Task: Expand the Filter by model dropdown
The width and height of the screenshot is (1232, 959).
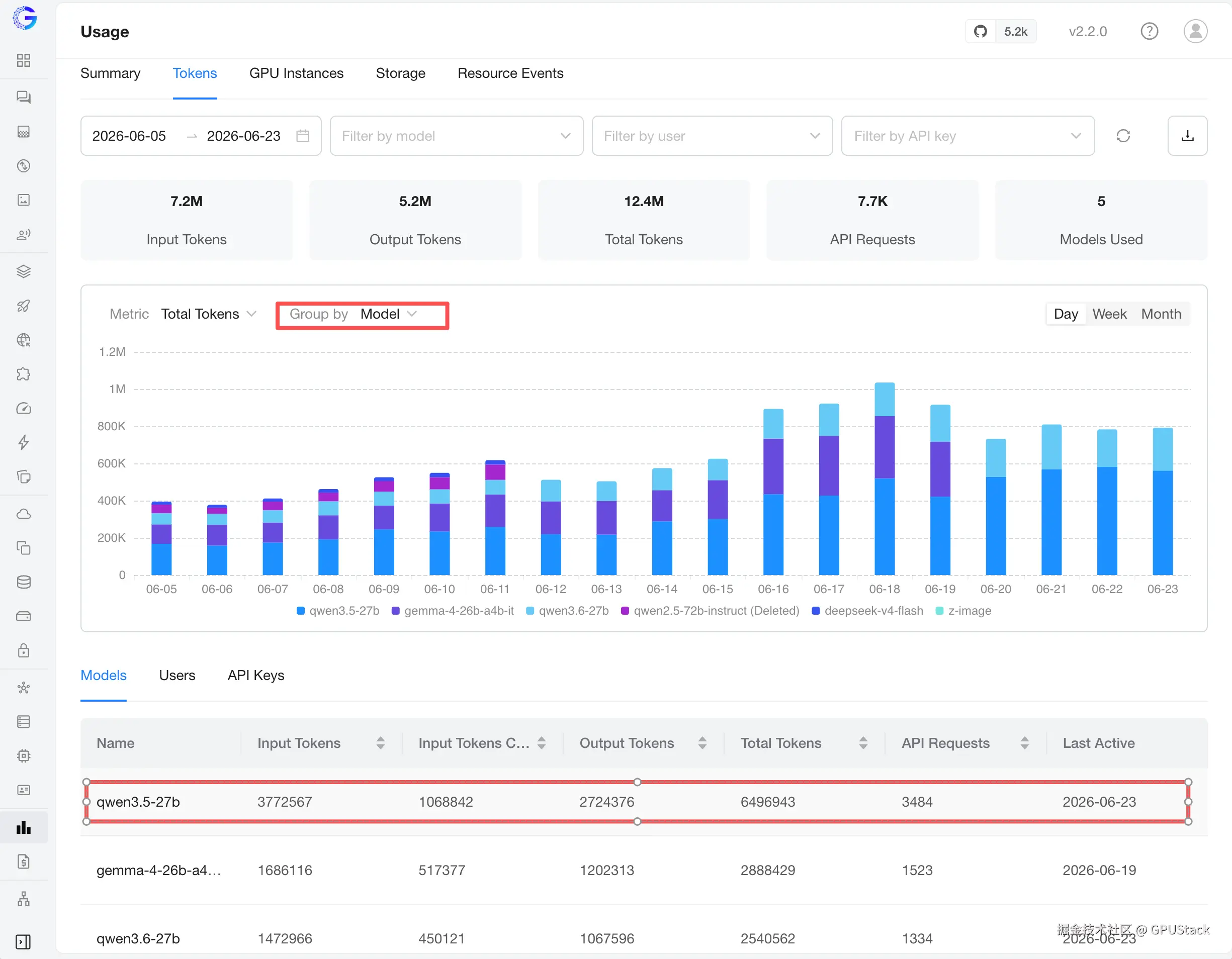Action: pos(457,136)
